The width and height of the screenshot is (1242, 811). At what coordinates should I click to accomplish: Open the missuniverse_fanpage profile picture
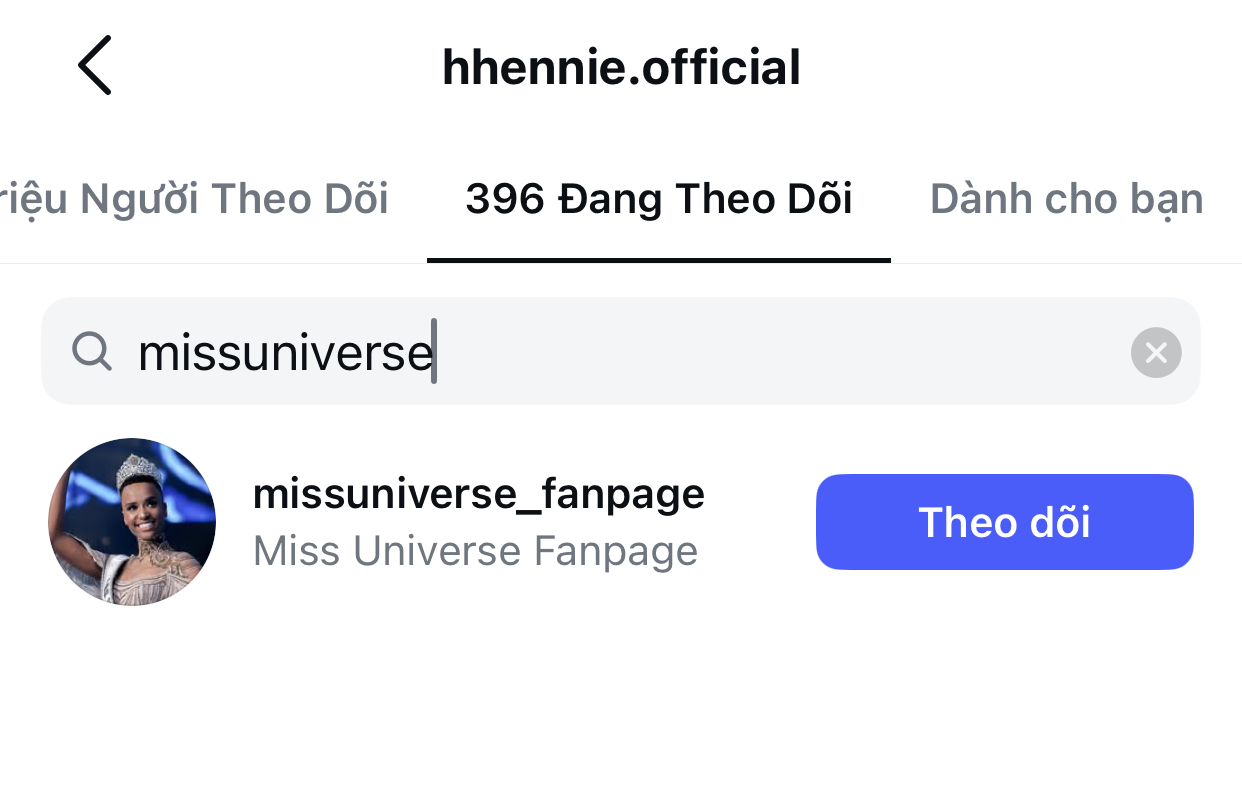tap(132, 522)
